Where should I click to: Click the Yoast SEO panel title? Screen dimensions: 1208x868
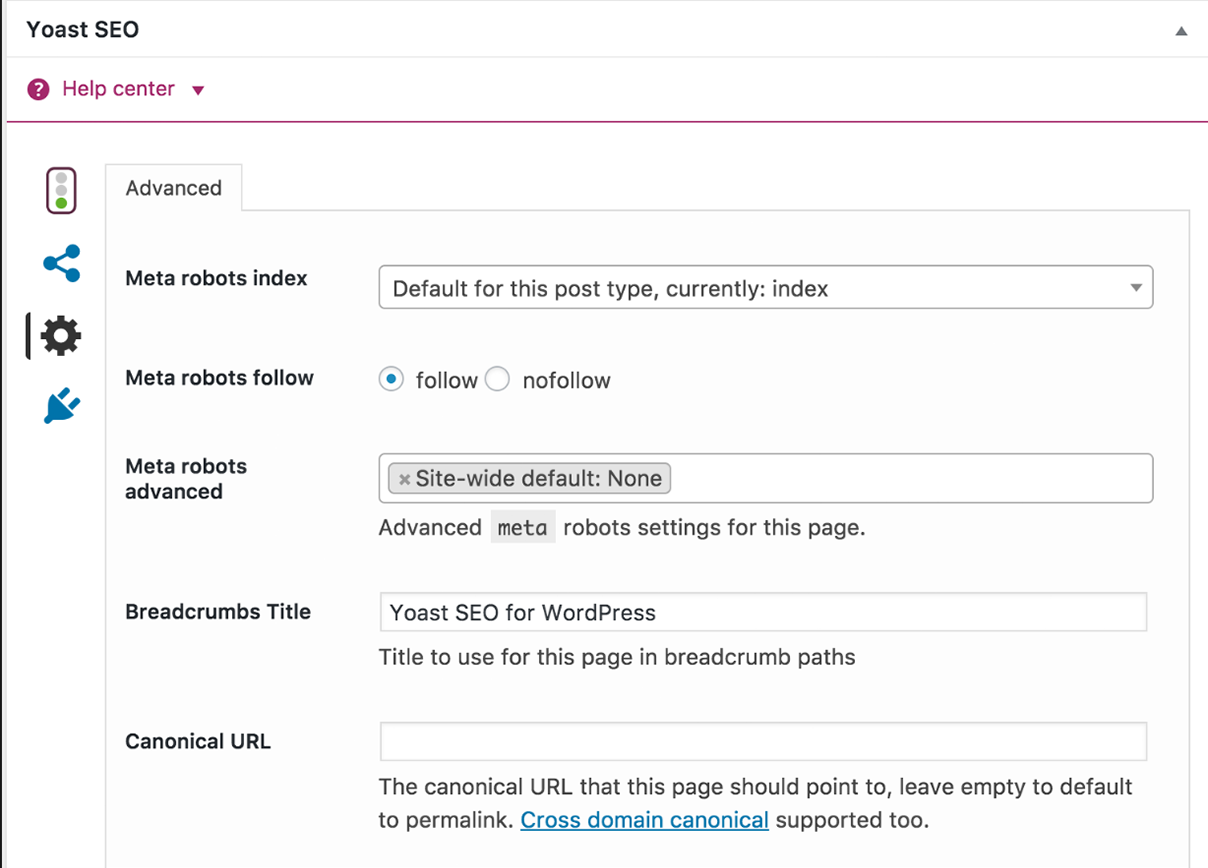pos(83,30)
